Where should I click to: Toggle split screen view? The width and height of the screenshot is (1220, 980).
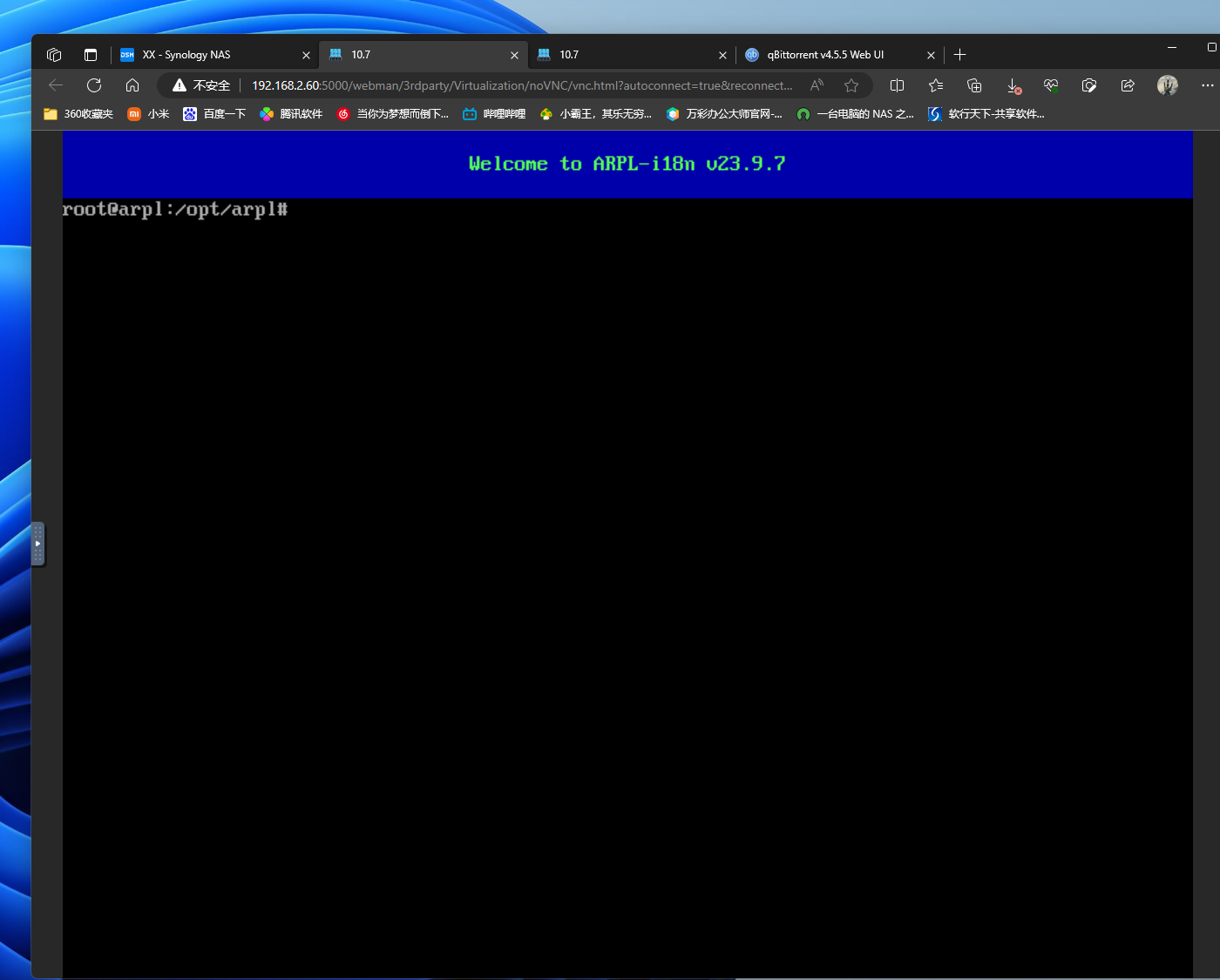coord(897,85)
